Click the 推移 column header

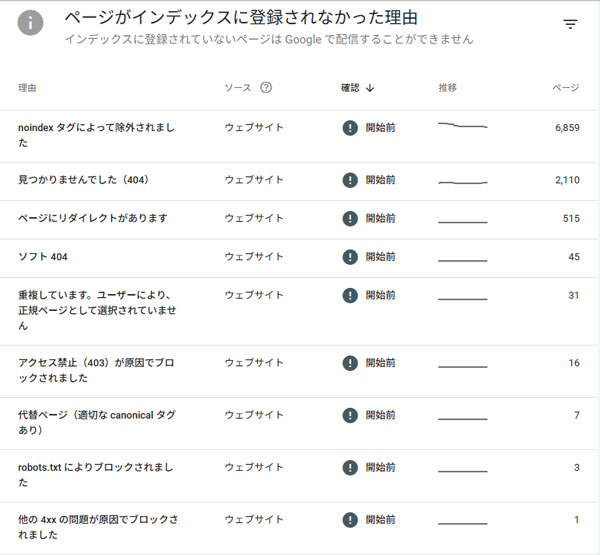click(447, 88)
